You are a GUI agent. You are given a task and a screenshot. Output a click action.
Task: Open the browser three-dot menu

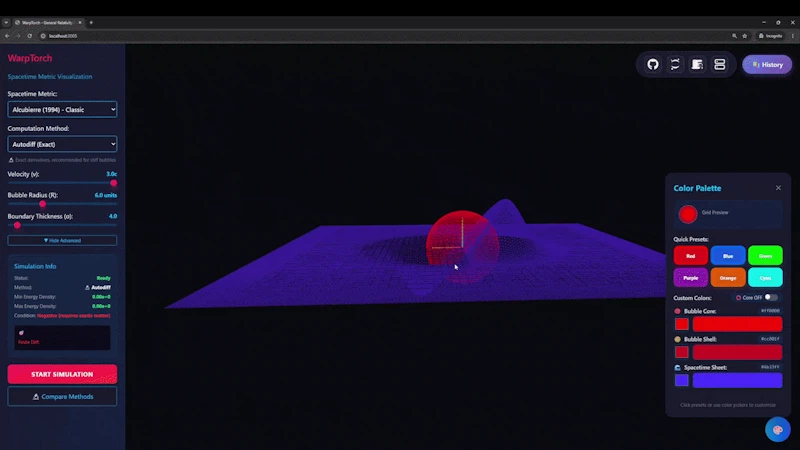792,36
